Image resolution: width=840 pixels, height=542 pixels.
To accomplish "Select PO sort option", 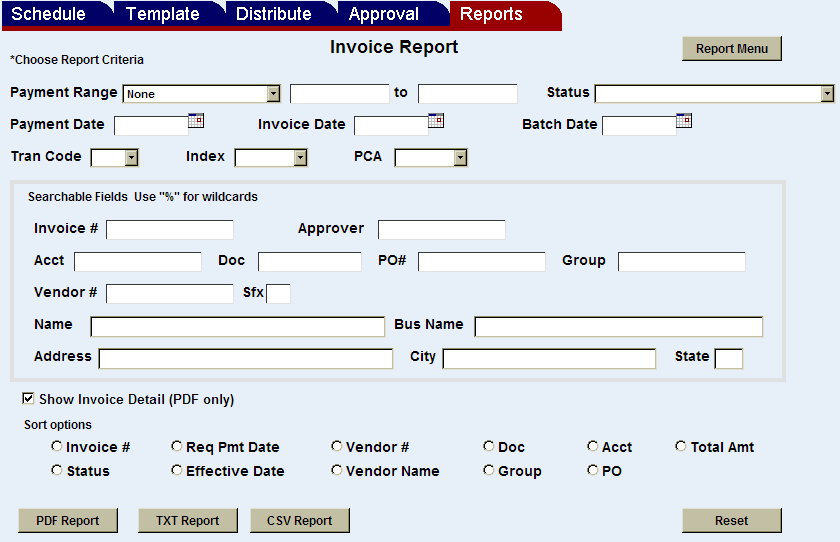I will [x=592, y=470].
